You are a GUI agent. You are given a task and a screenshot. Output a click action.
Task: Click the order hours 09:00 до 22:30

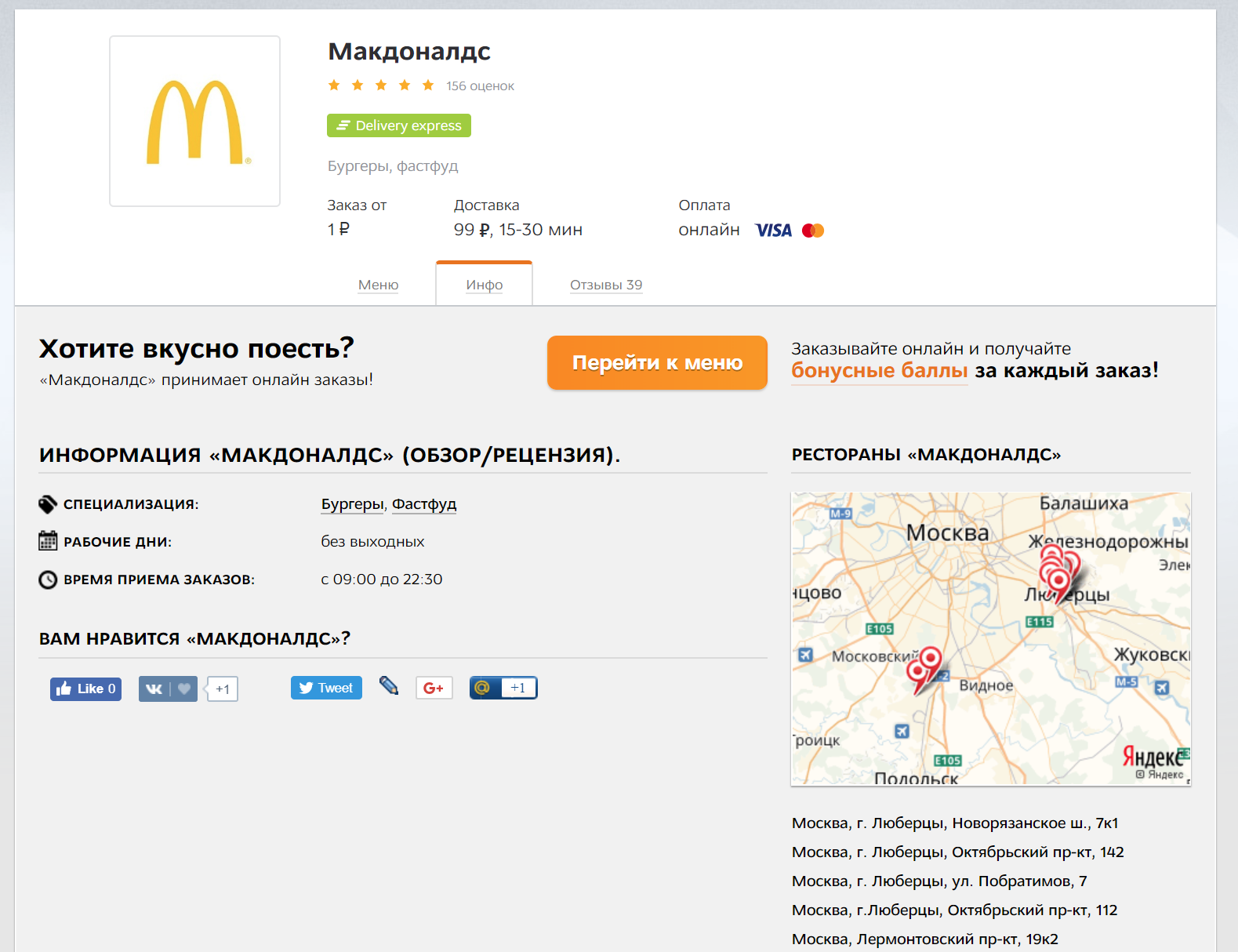point(382,580)
